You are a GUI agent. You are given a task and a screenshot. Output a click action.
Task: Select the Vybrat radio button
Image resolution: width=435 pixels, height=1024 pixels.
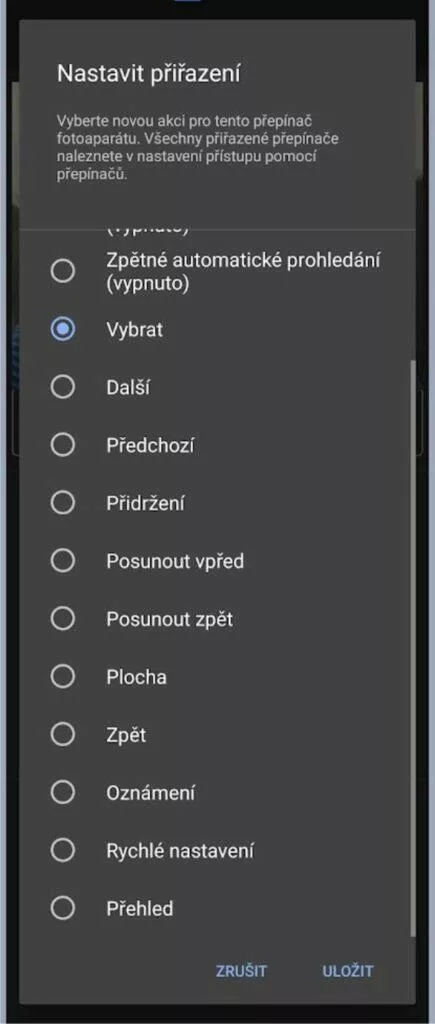63,329
